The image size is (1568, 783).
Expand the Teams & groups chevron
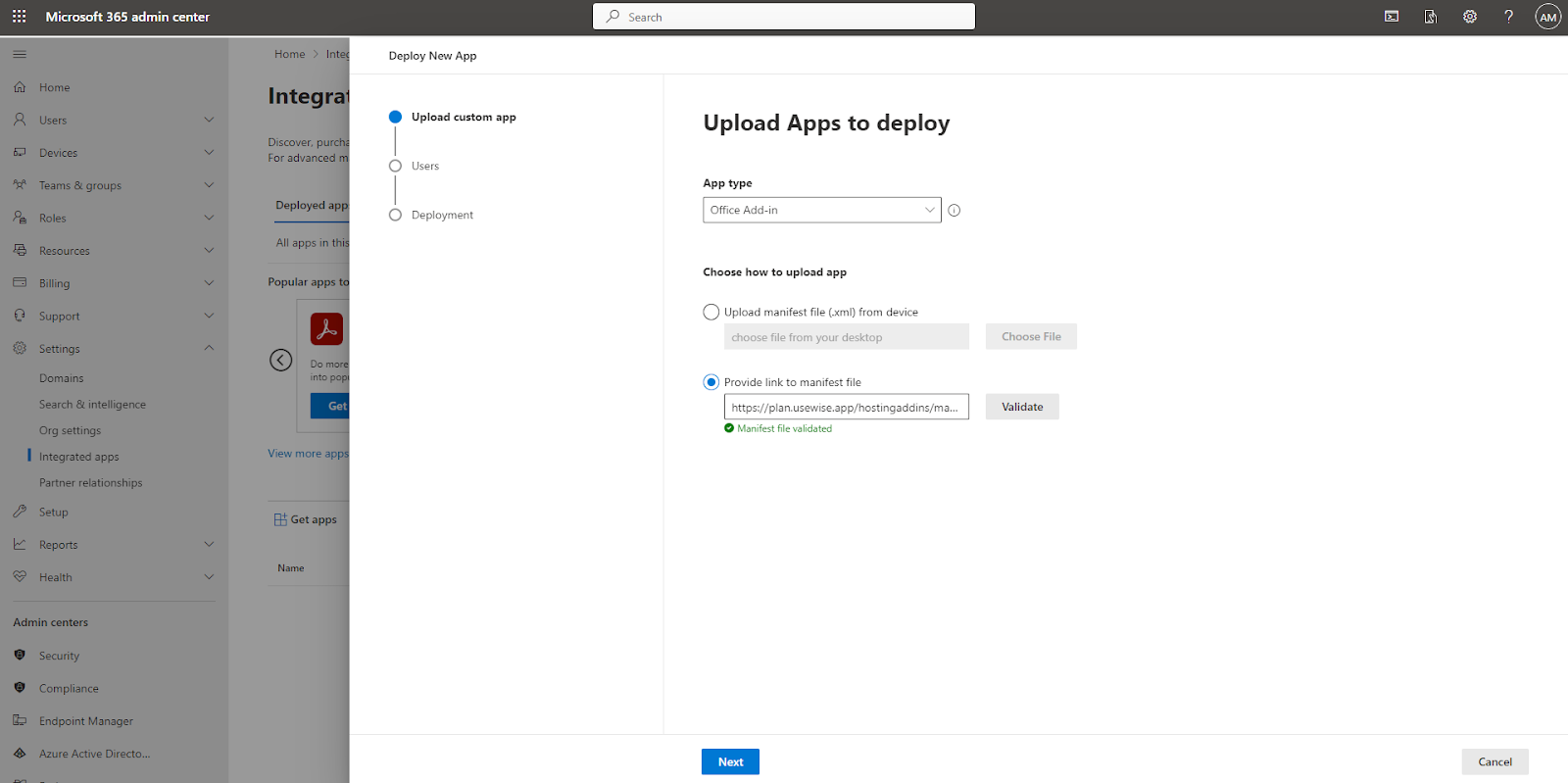tap(209, 185)
